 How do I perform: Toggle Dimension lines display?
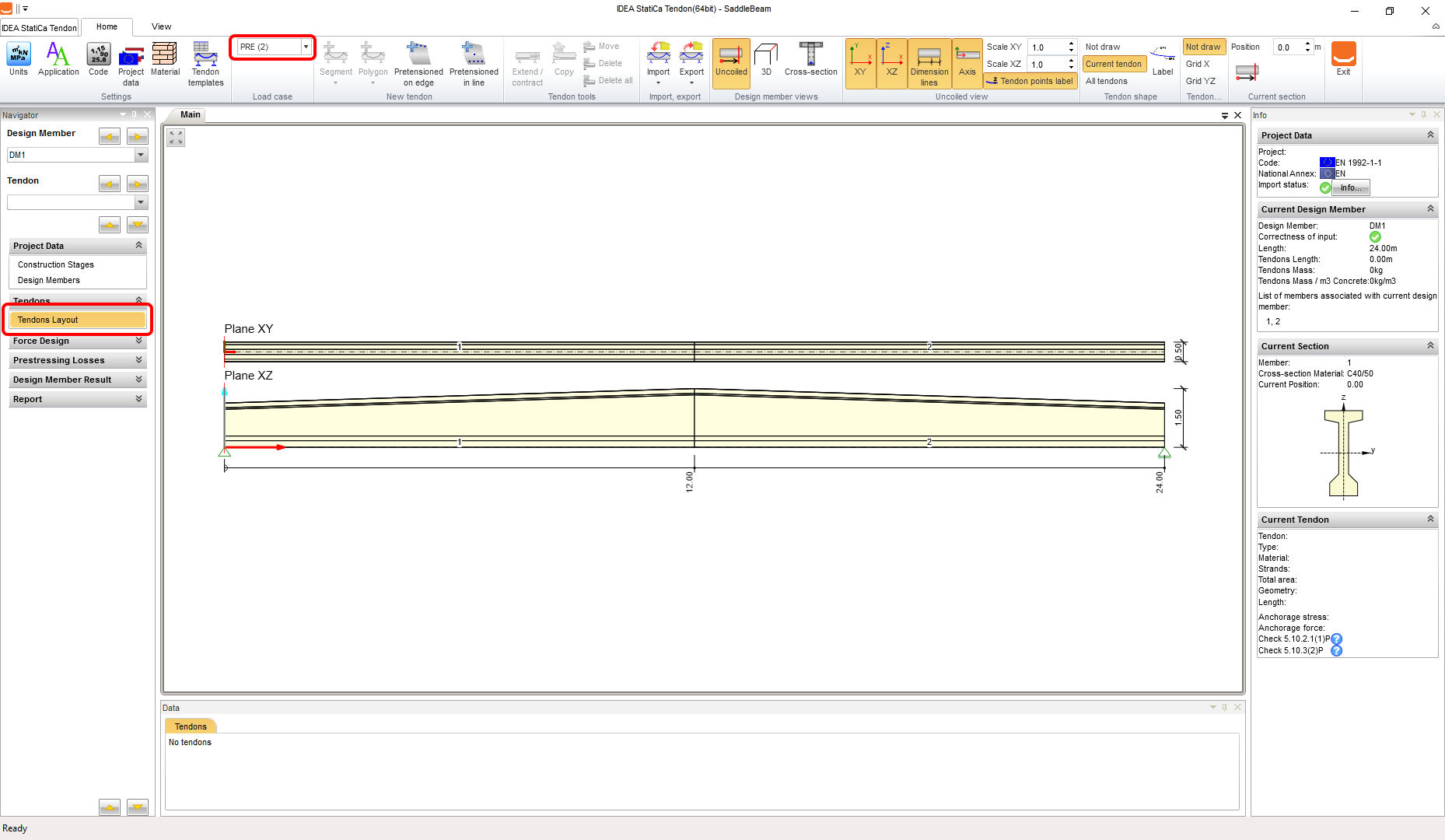coord(929,64)
